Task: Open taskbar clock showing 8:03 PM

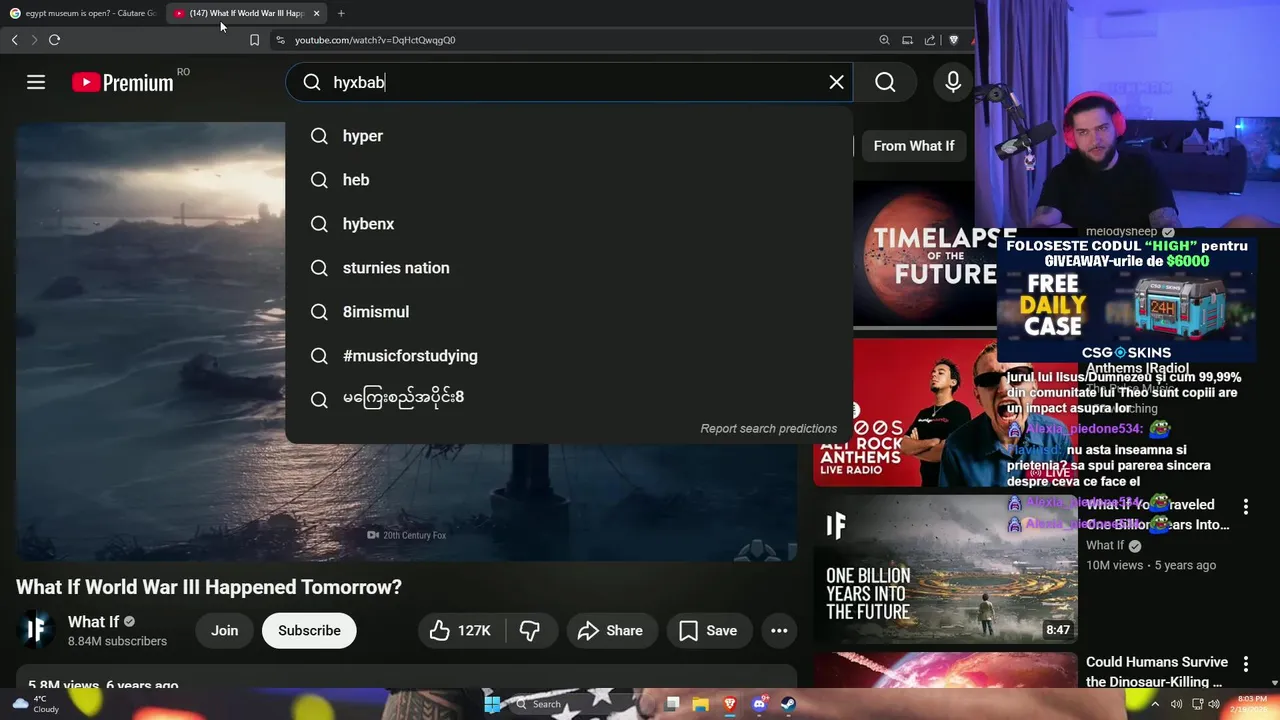Action: pyautogui.click(x=1252, y=704)
